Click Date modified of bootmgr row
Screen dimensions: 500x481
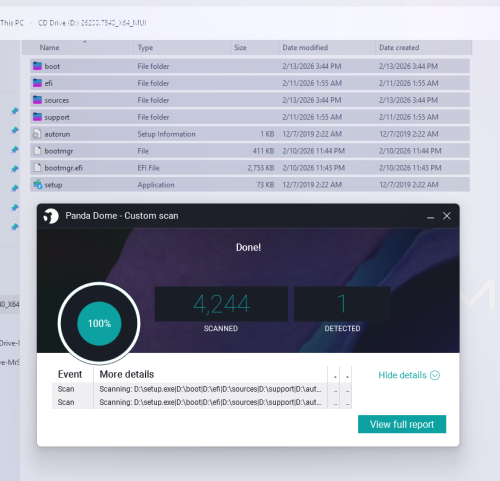pos(314,151)
